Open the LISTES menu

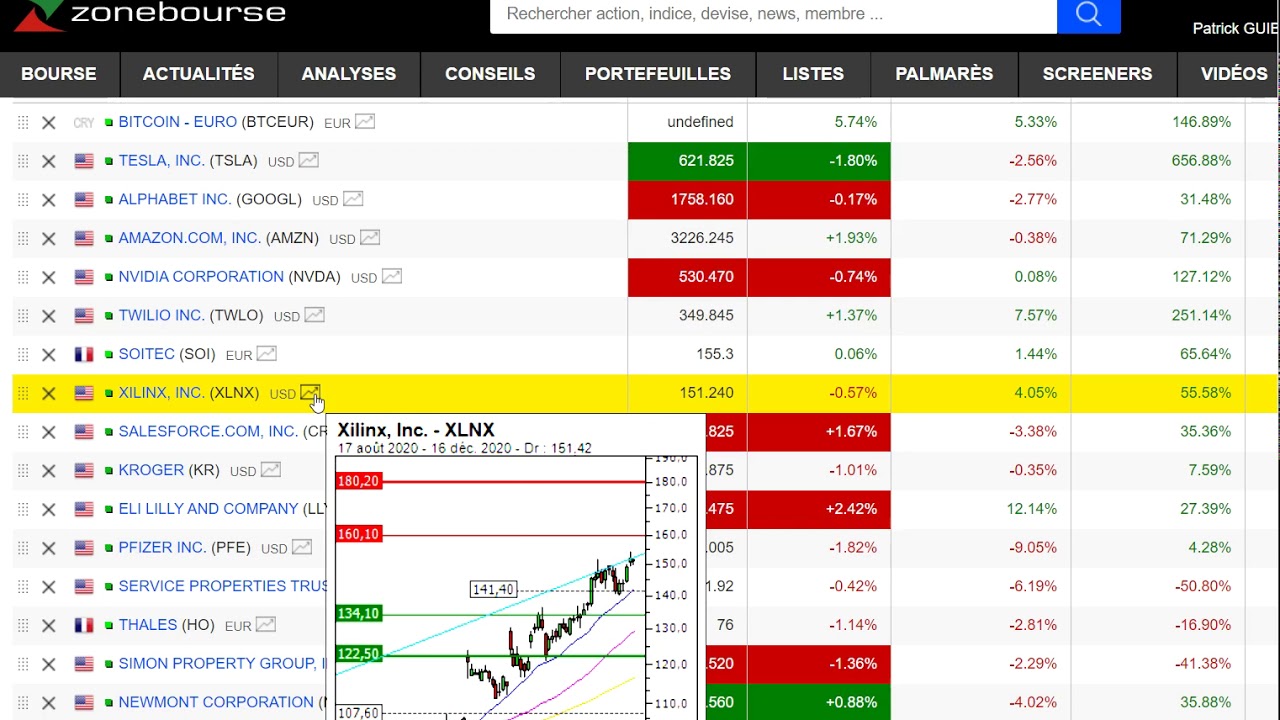coord(813,74)
